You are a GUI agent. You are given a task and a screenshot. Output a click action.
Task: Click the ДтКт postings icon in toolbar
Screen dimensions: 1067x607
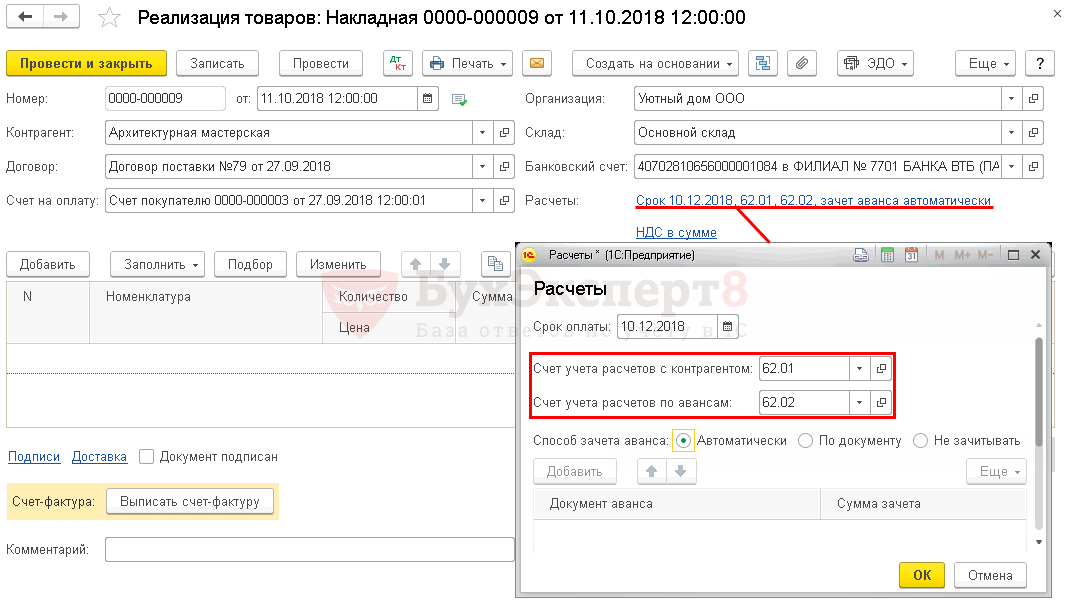tap(398, 63)
